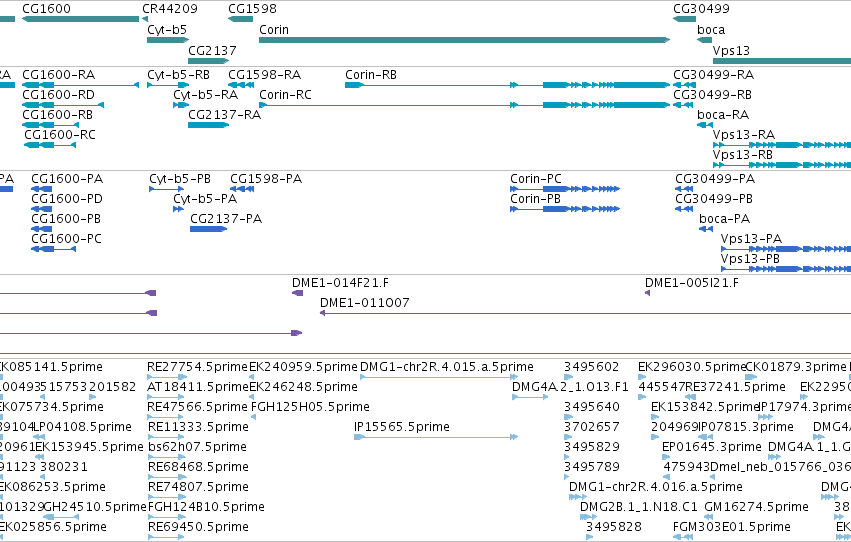Select transcript Vps13-RA
This screenshot has height=542, width=851.
(x=782, y=145)
